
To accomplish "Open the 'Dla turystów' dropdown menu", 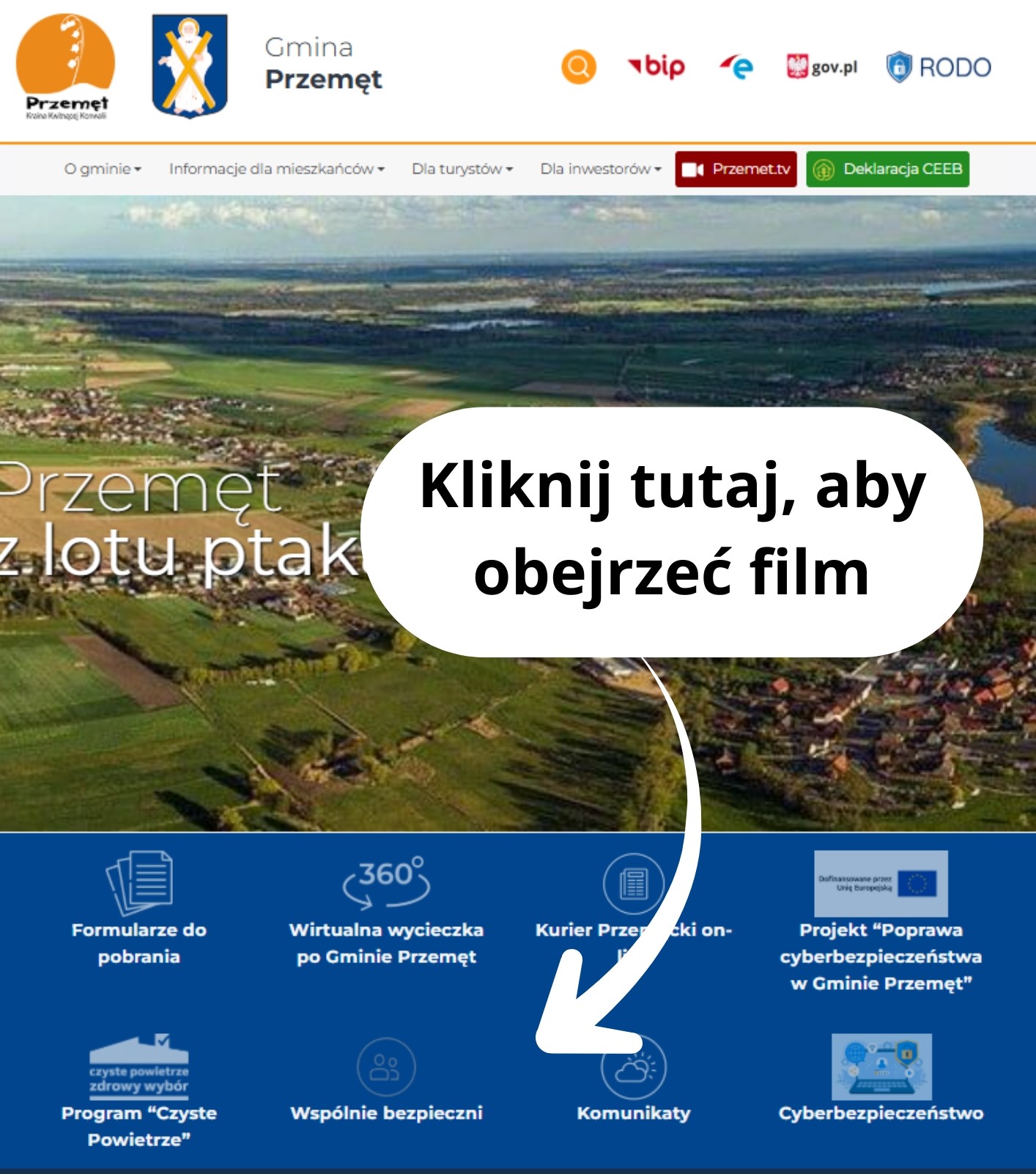I will click(x=462, y=169).
